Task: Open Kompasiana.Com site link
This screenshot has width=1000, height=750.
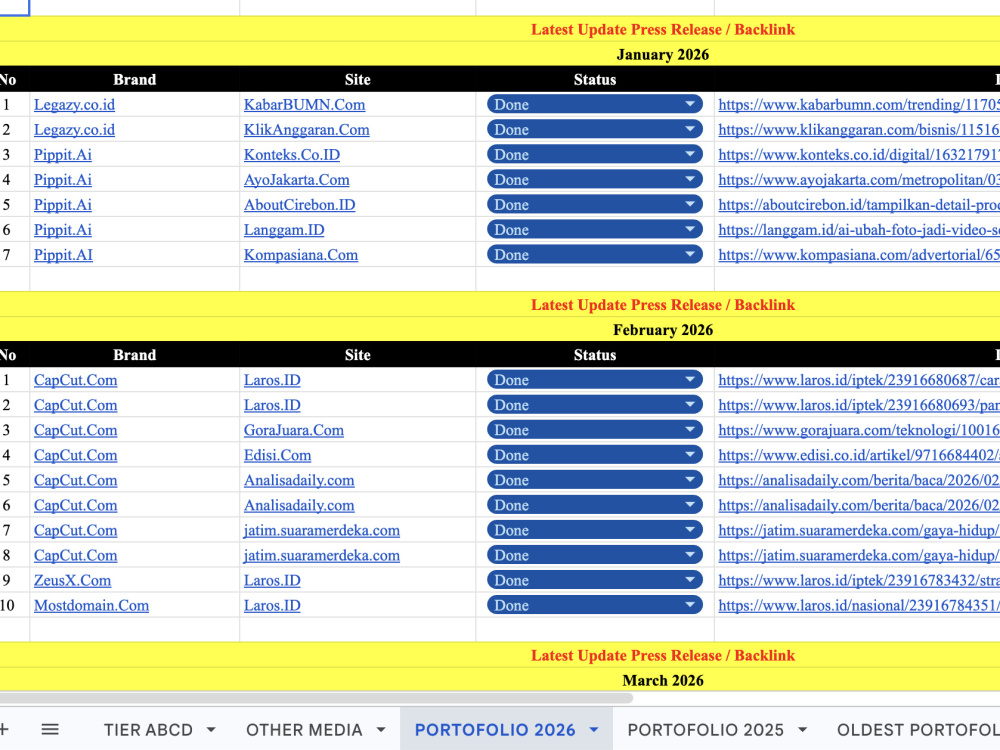Action: pos(300,255)
